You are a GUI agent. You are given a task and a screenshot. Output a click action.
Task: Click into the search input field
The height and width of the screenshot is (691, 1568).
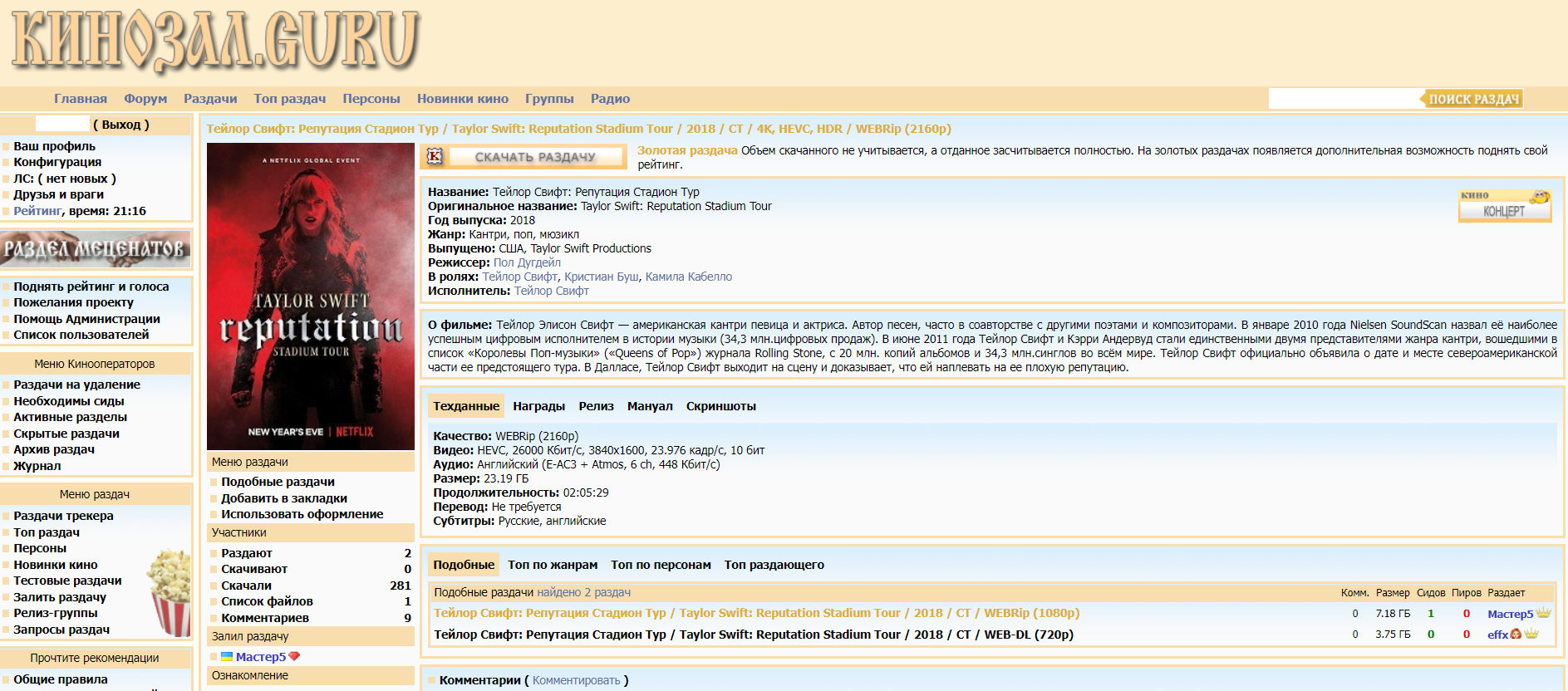[x=1343, y=99]
